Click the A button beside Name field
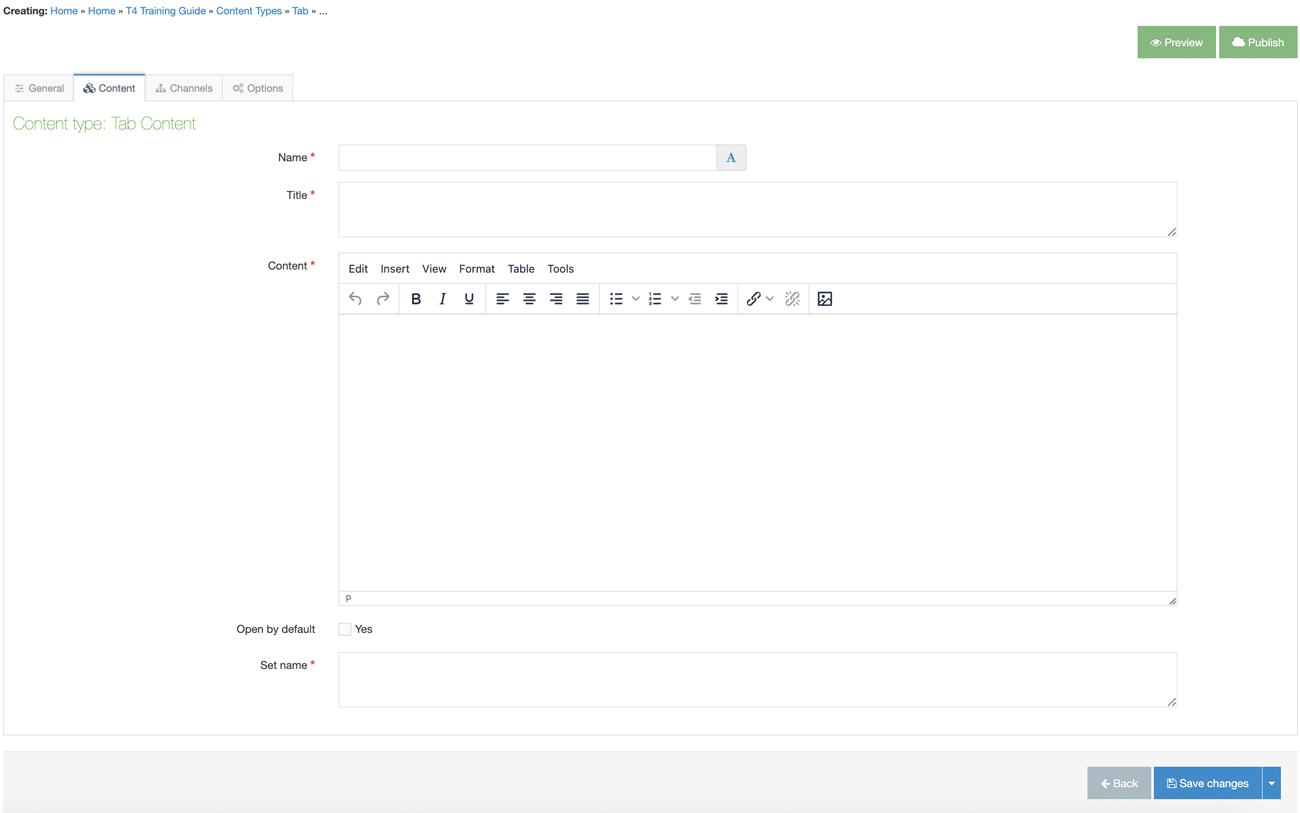1300x813 pixels. [731, 158]
